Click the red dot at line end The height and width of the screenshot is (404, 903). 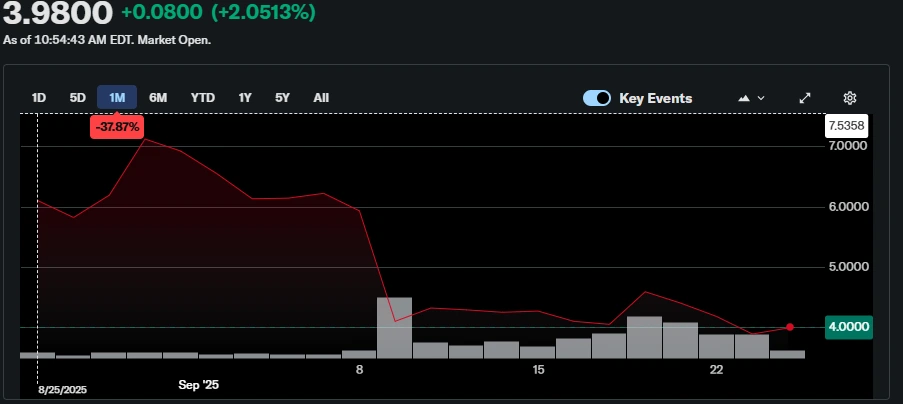pyautogui.click(x=790, y=327)
